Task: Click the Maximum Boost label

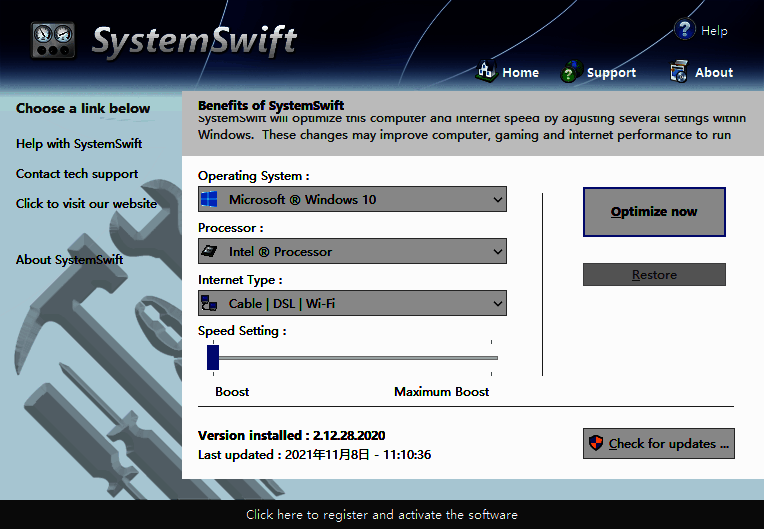Action: 441,392
